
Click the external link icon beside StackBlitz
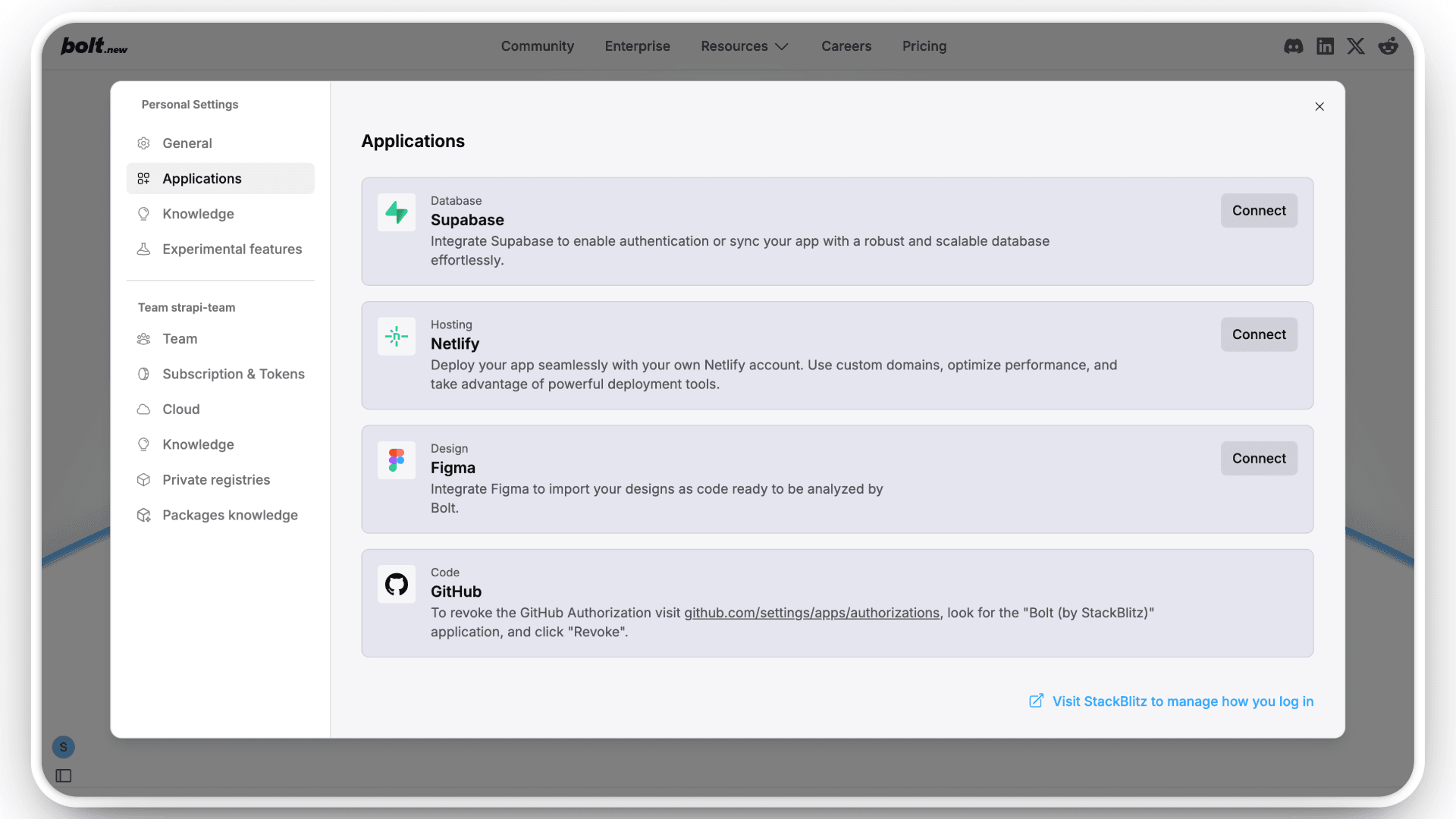[x=1036, y=701]
